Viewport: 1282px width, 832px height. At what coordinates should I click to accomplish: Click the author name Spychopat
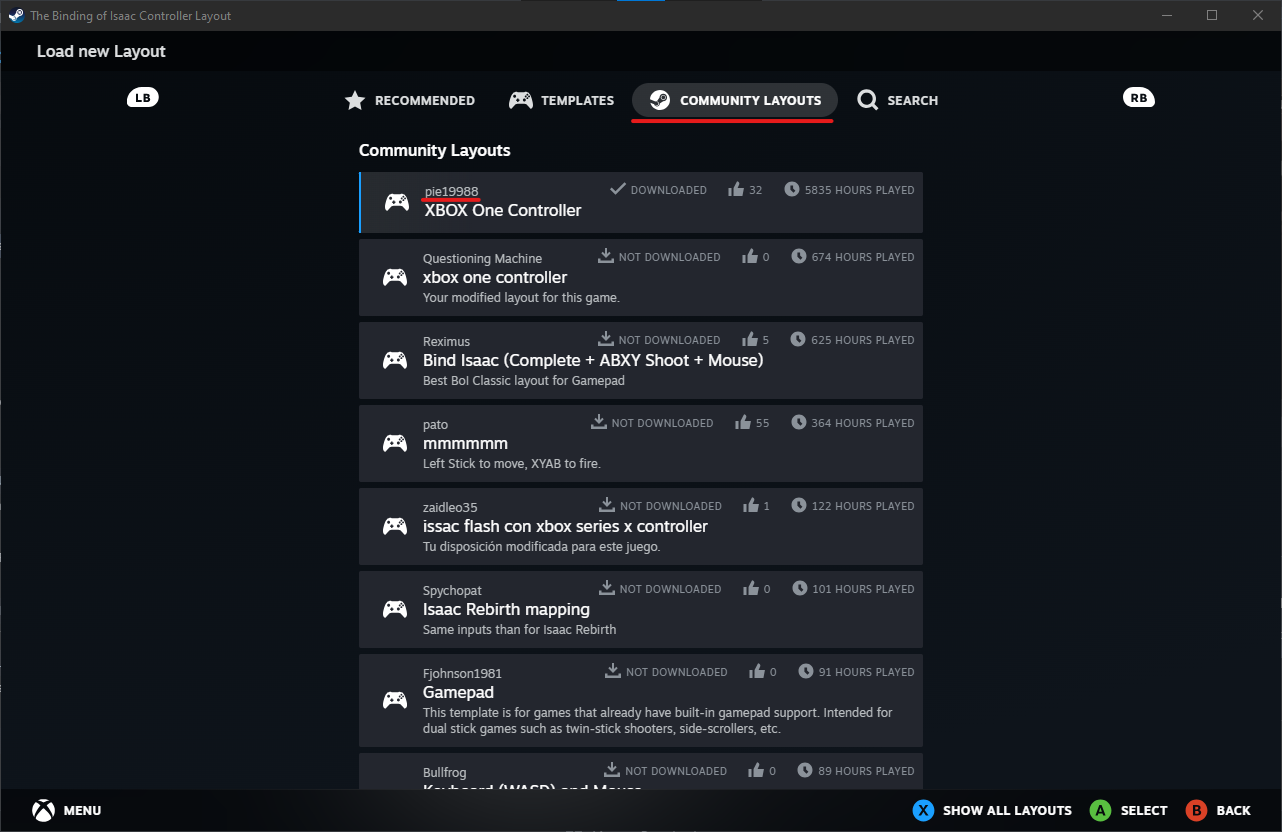[x=452, y=590]
